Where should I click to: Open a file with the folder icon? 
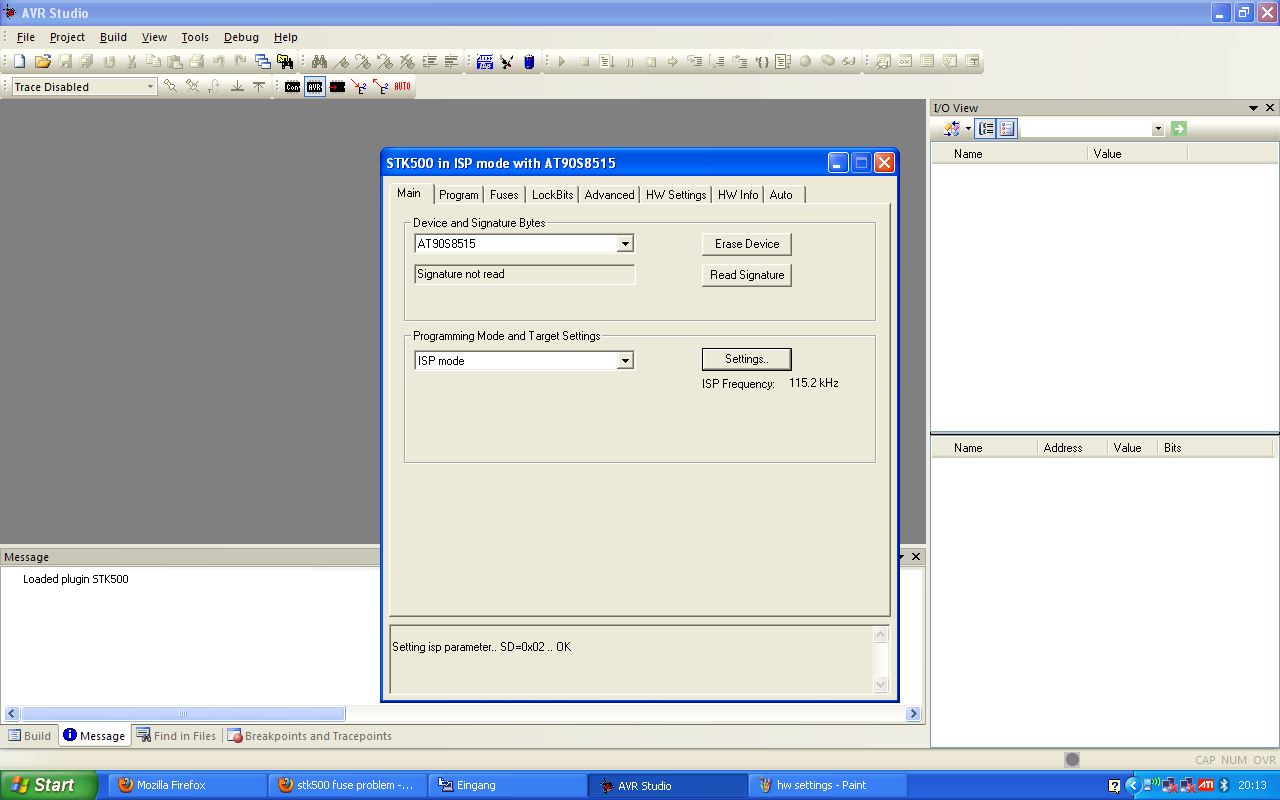[x=42, y=62]
